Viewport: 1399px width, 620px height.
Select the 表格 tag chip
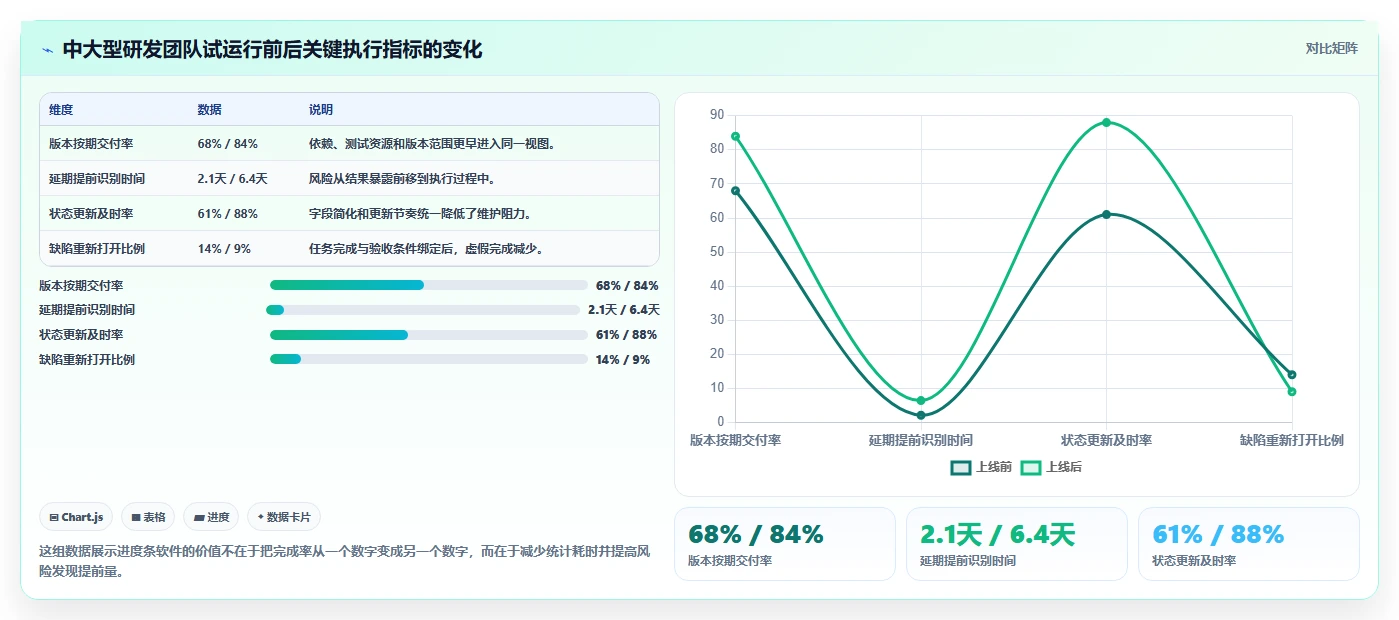point(148,517)
